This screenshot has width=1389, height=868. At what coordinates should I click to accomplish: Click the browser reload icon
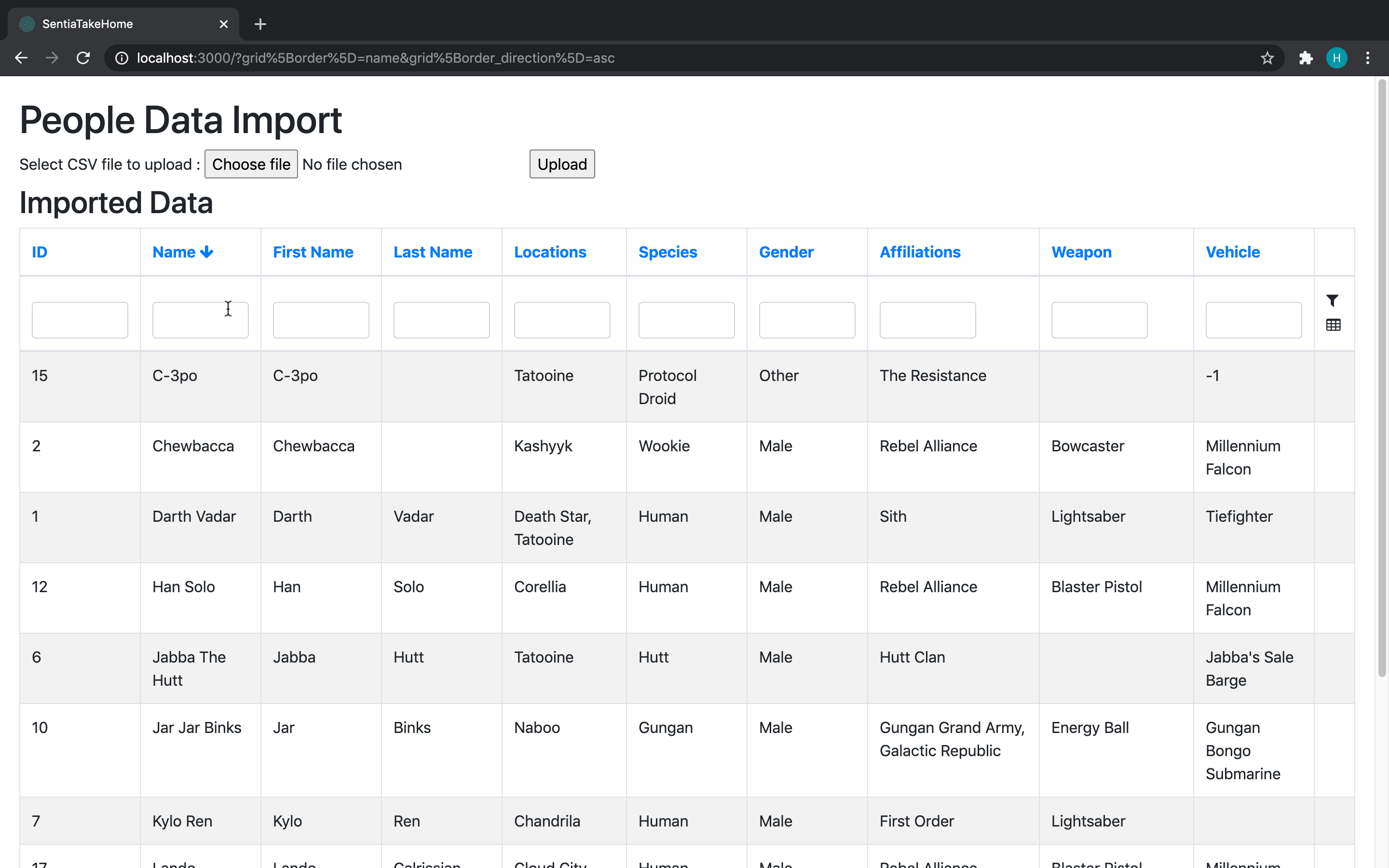click(x=83, y=58)
